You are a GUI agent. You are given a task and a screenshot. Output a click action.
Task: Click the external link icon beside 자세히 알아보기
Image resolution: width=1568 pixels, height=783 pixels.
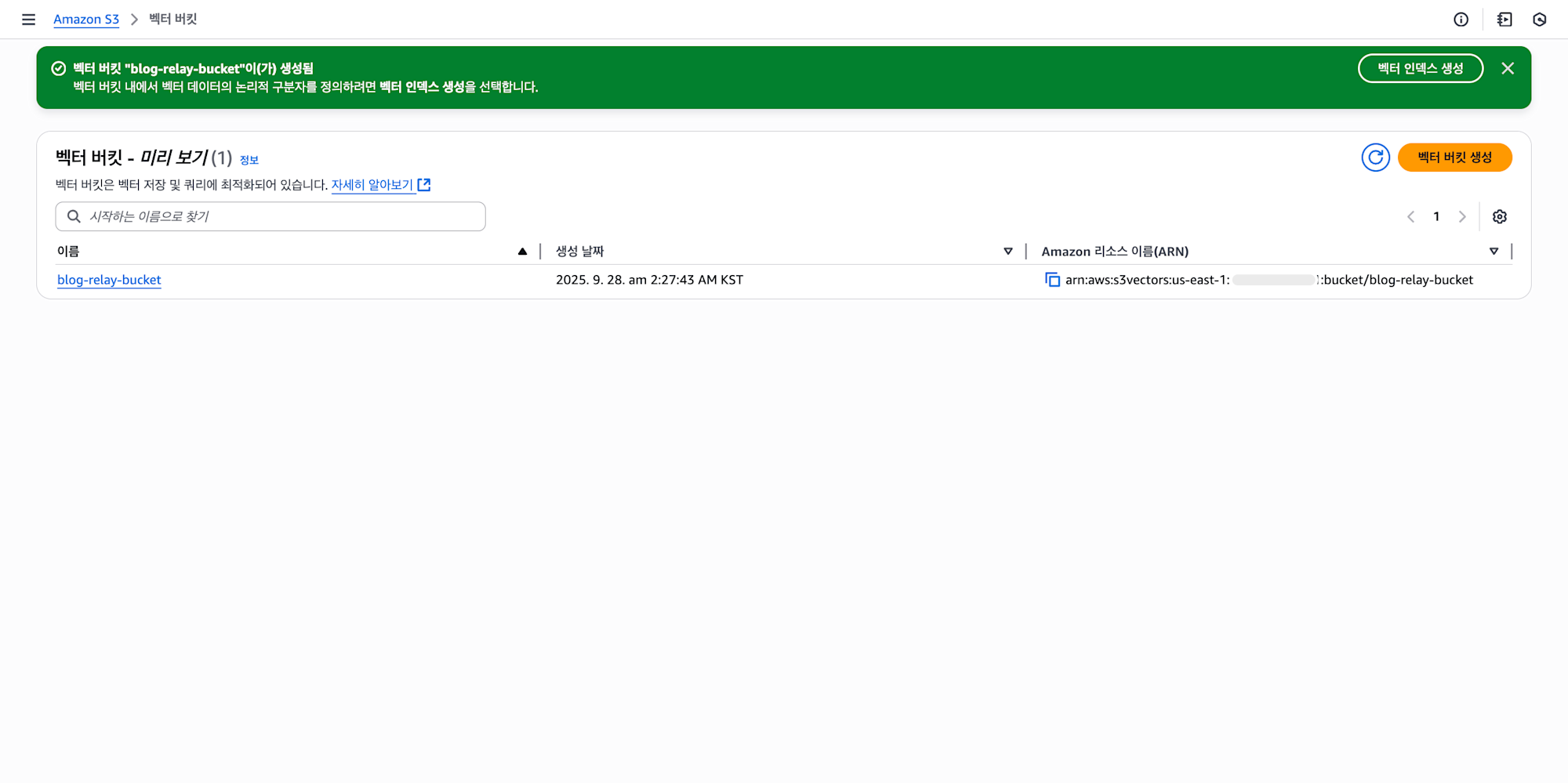[424, 185]
